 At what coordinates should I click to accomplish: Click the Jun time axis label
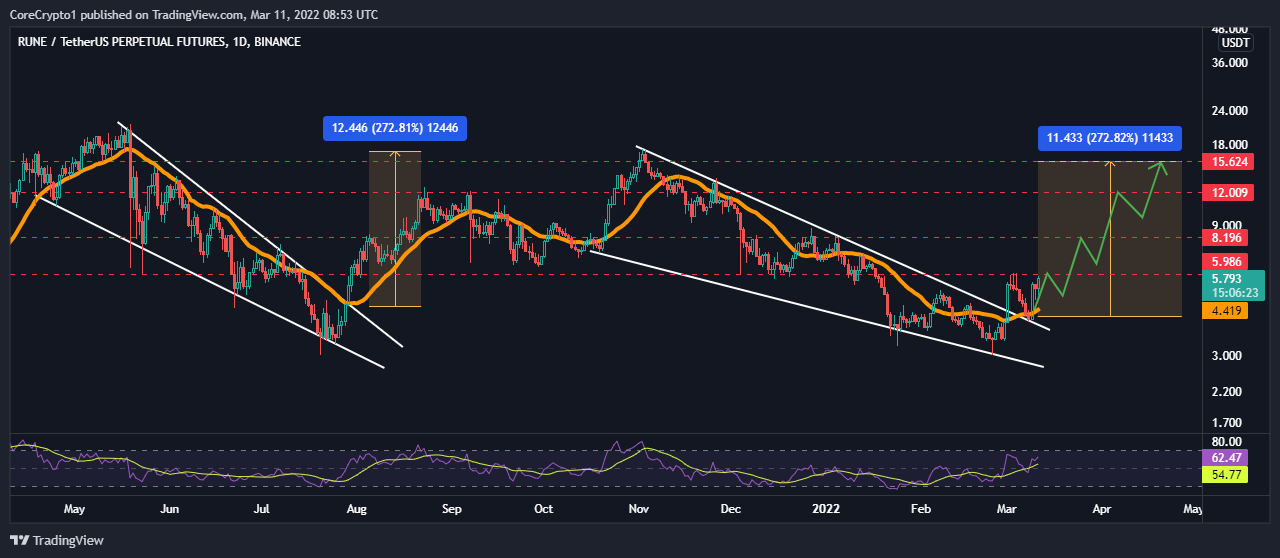point(169,509)
